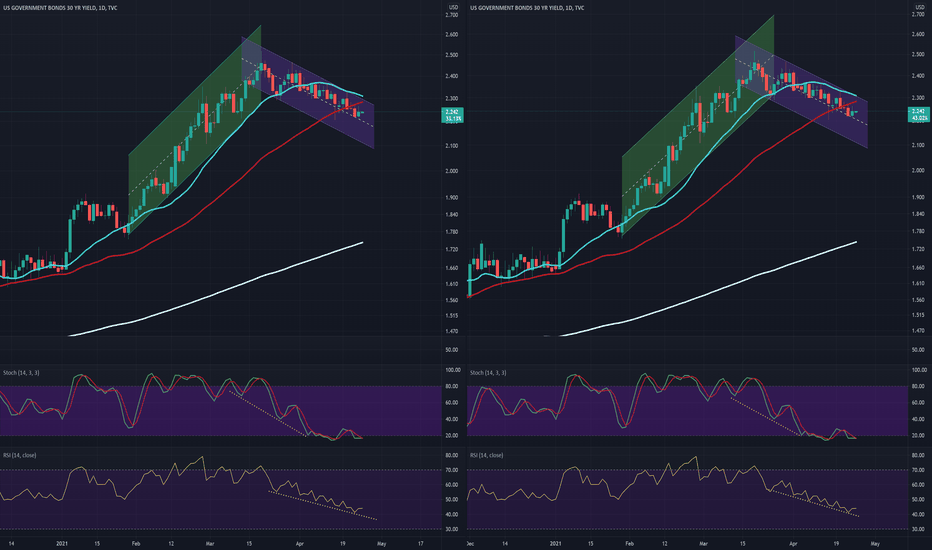932x550 pixels.
Task: Select the dotted trendline on left Stoch pane
Action: pyautogui.click(x=267, y=414)
